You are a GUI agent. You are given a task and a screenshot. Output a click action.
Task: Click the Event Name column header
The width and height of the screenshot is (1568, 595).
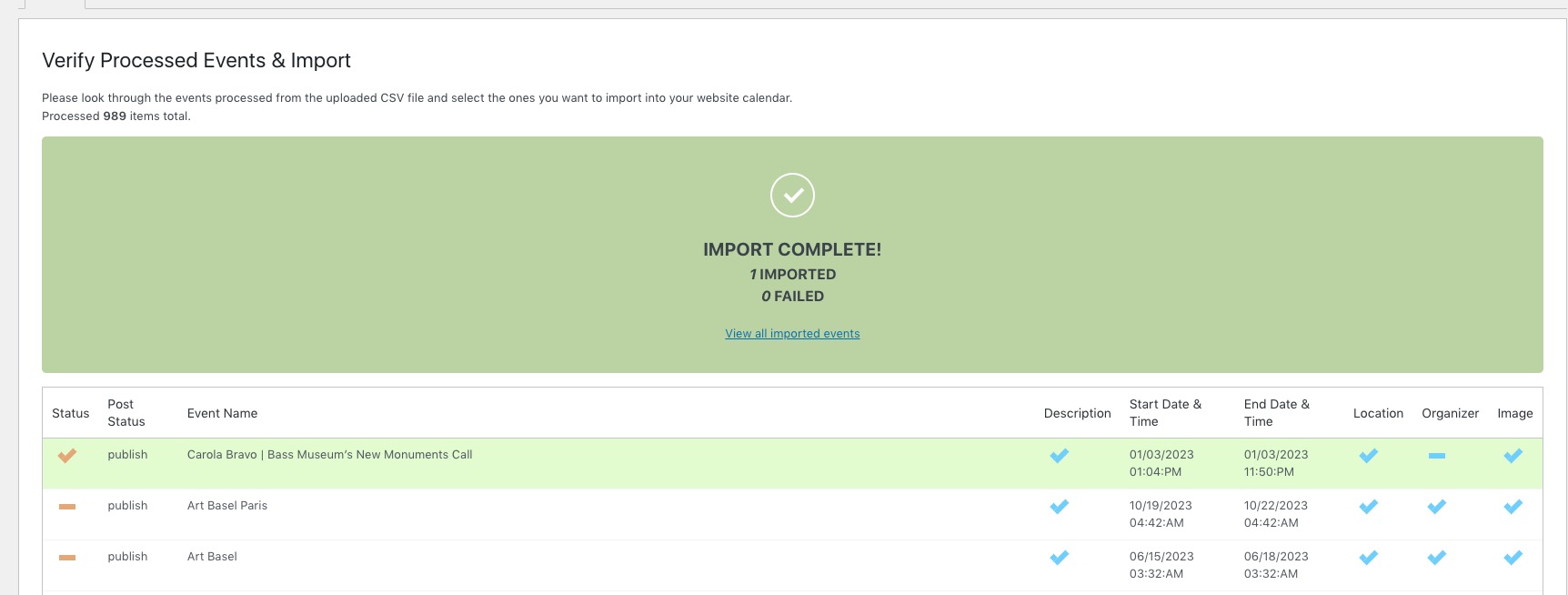(222, 413)
